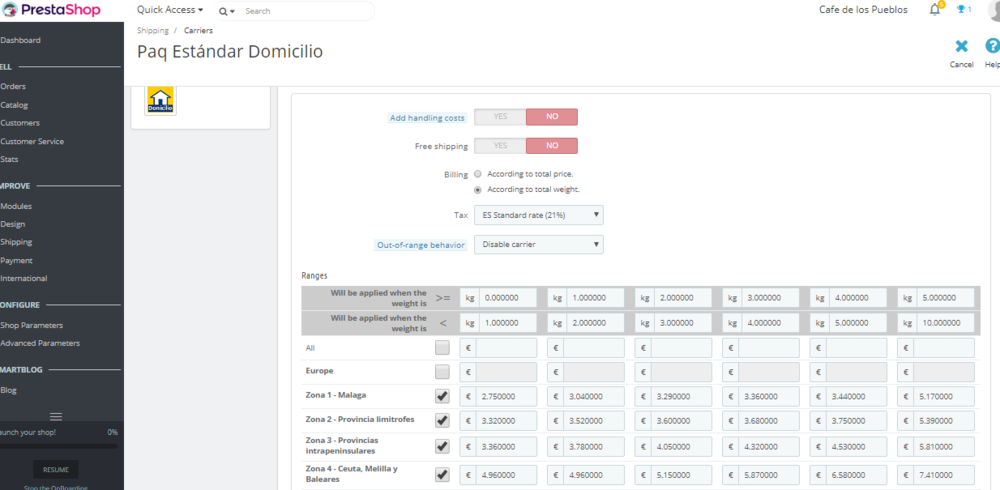Uncheck Zona 3 - Provincias intrapeninsulares checkbox
Image resolution: width=1000 pixels, height=490 pixels.
pos(442,446)
